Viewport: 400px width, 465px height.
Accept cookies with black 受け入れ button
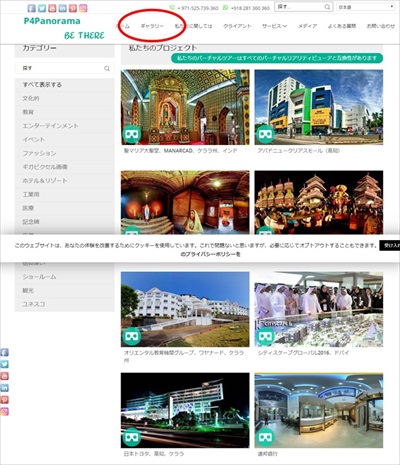click(391, 245)
